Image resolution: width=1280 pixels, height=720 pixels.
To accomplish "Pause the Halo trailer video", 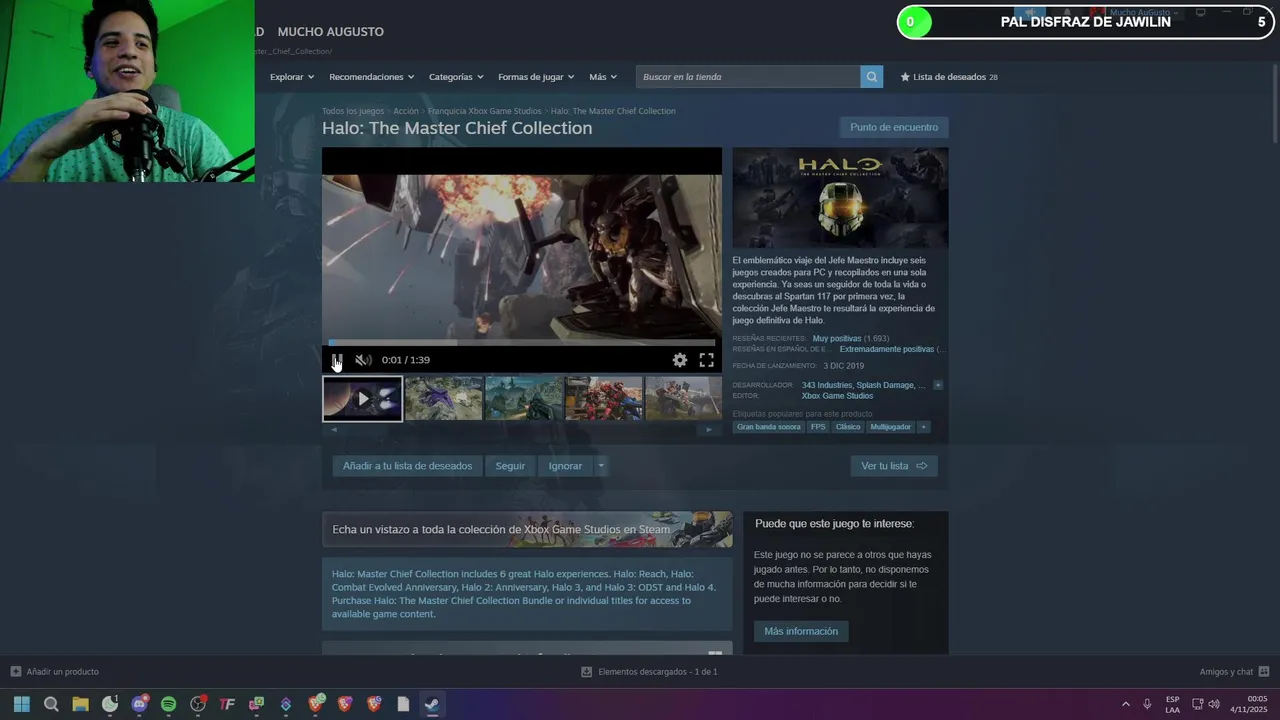I will point(337,360).
